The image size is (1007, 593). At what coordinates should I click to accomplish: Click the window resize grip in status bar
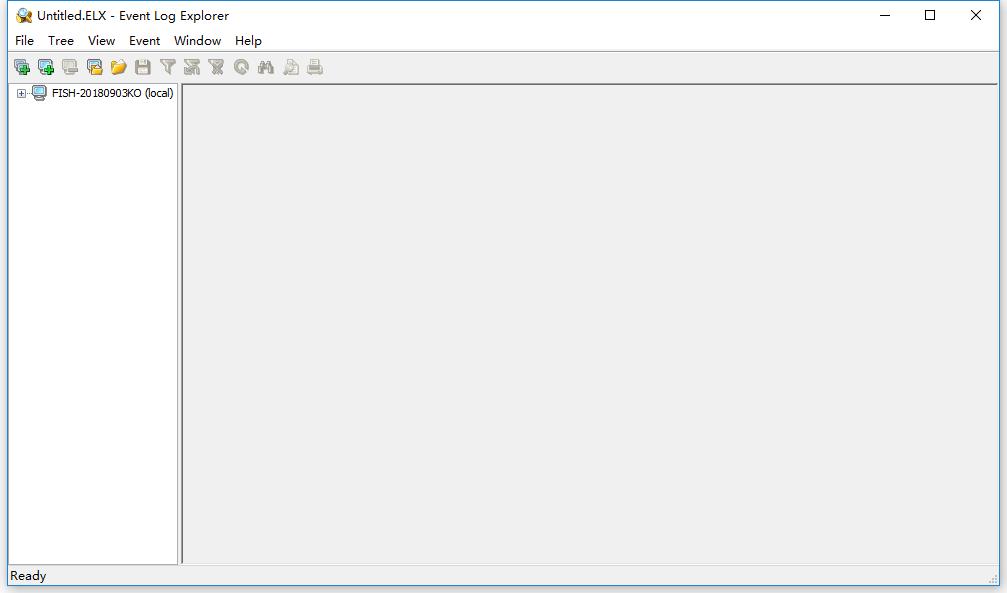[x=993, y=578]
